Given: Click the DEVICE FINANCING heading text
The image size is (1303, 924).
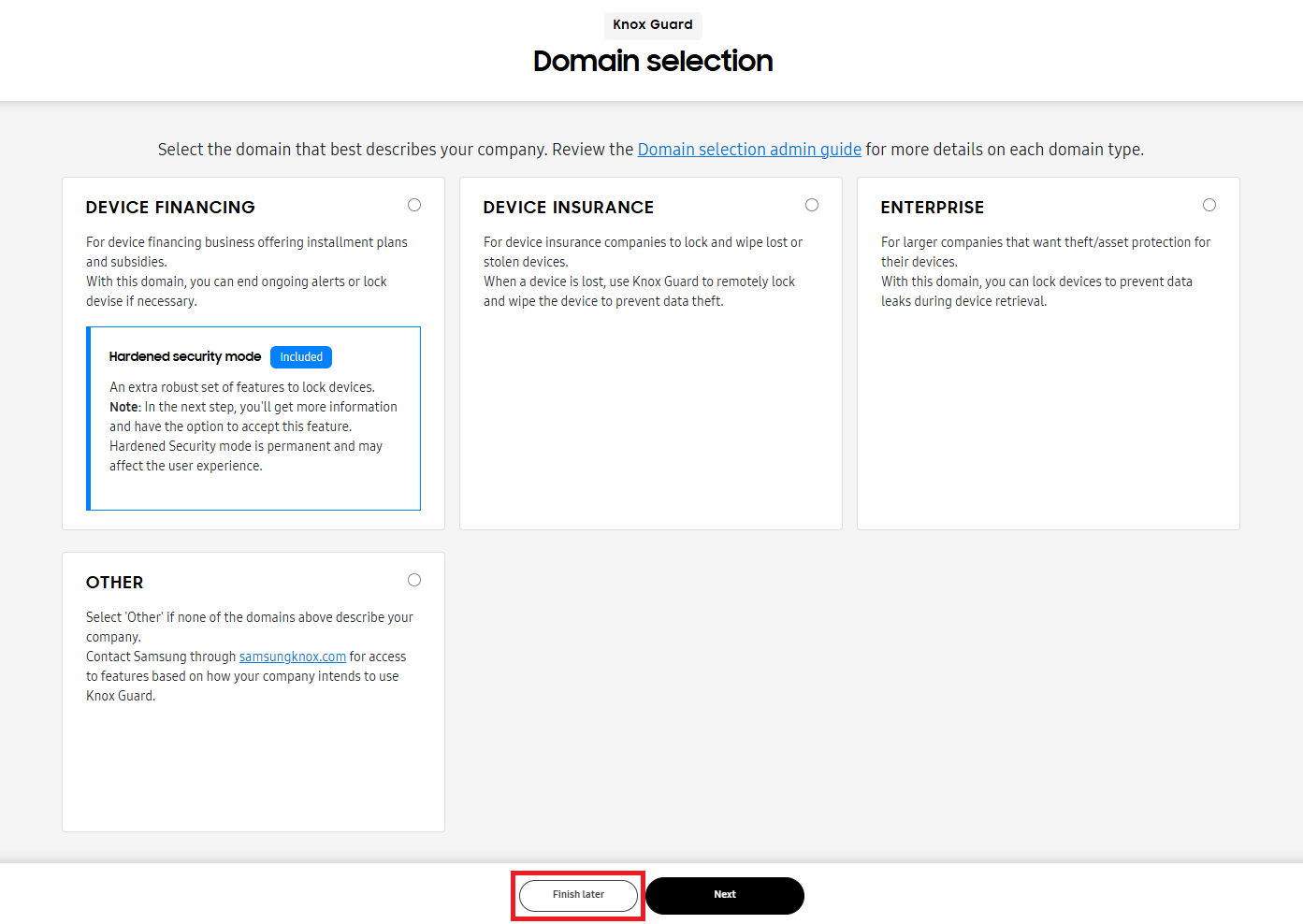Looking at the screenshot, I should [169, 207].
